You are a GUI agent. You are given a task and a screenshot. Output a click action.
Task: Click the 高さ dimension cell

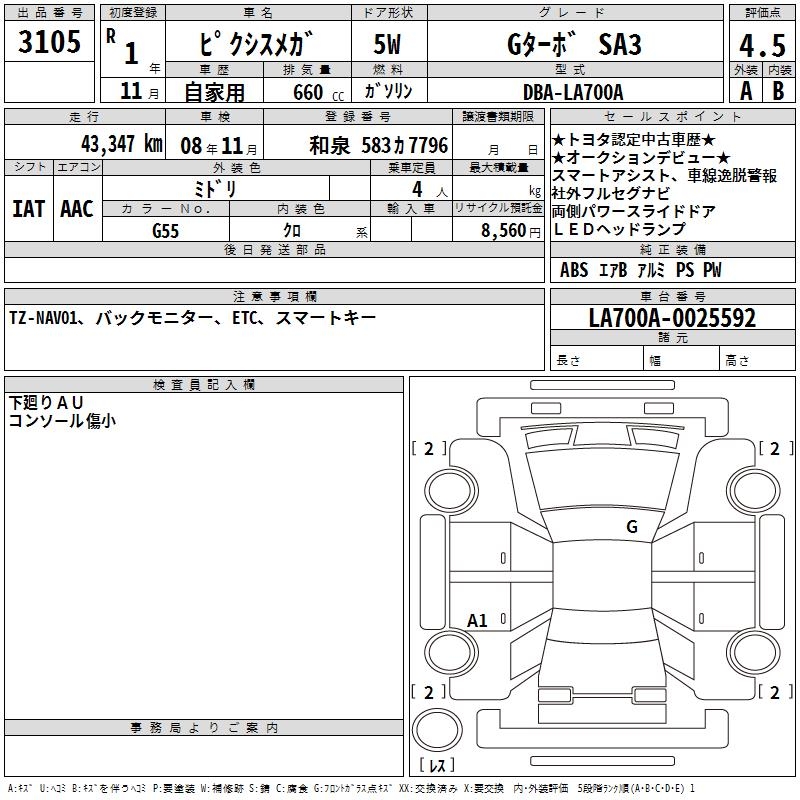pos(757,358)
